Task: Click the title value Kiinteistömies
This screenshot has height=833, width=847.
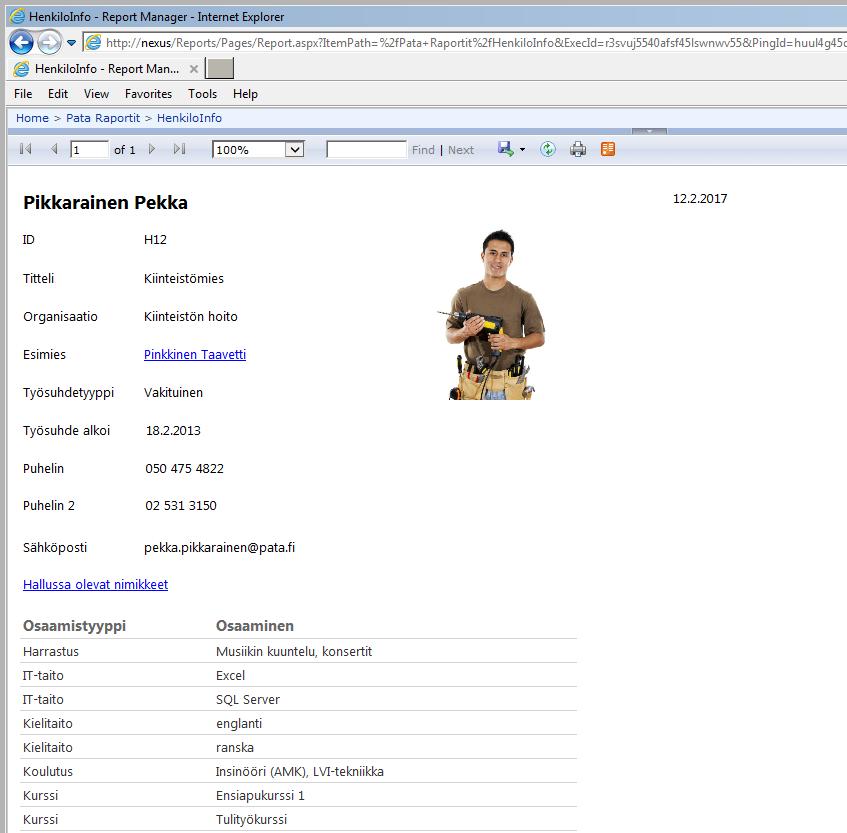Action: (184, 279)
